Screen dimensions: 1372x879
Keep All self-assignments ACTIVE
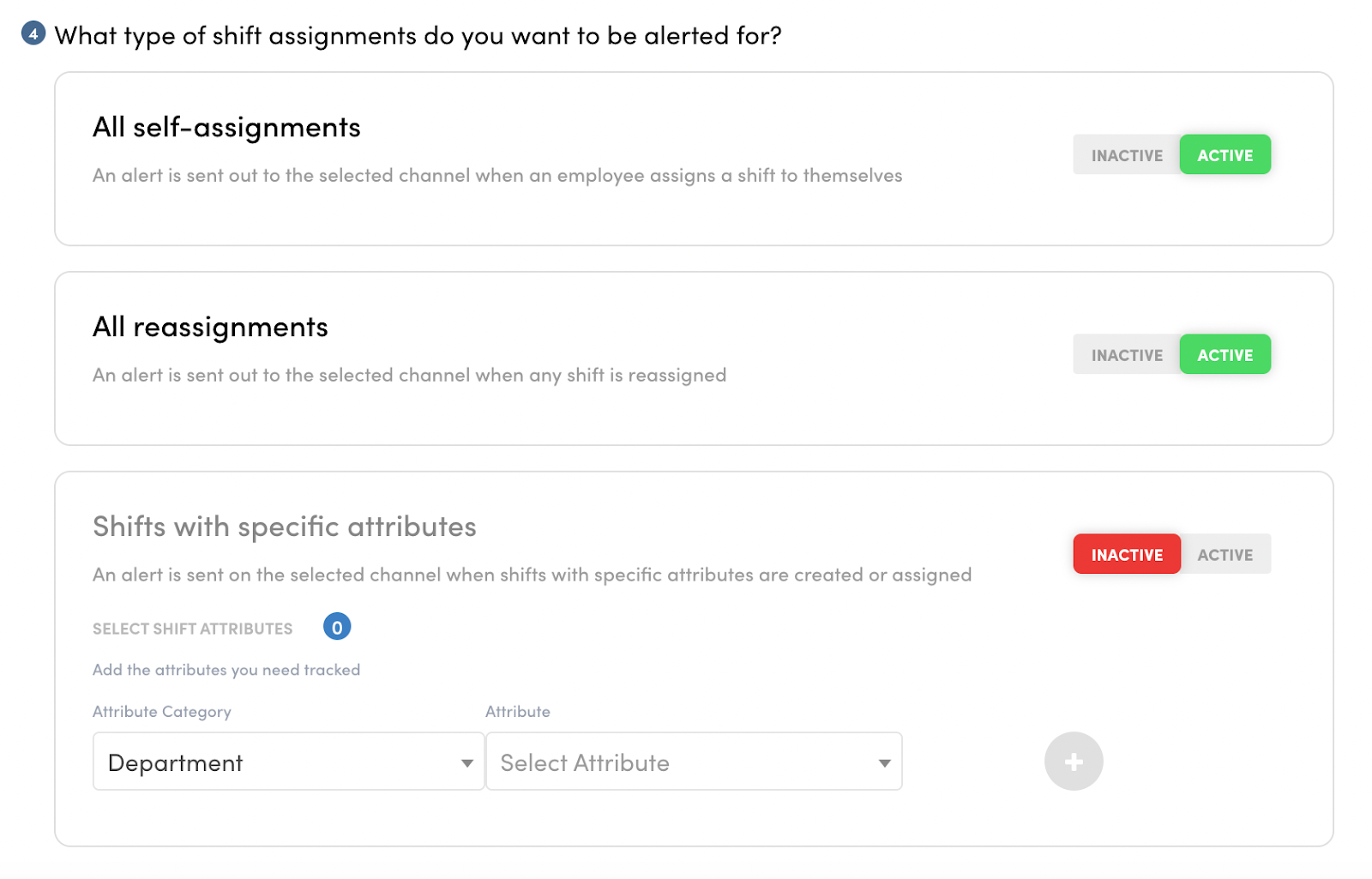pos(1225,154)
